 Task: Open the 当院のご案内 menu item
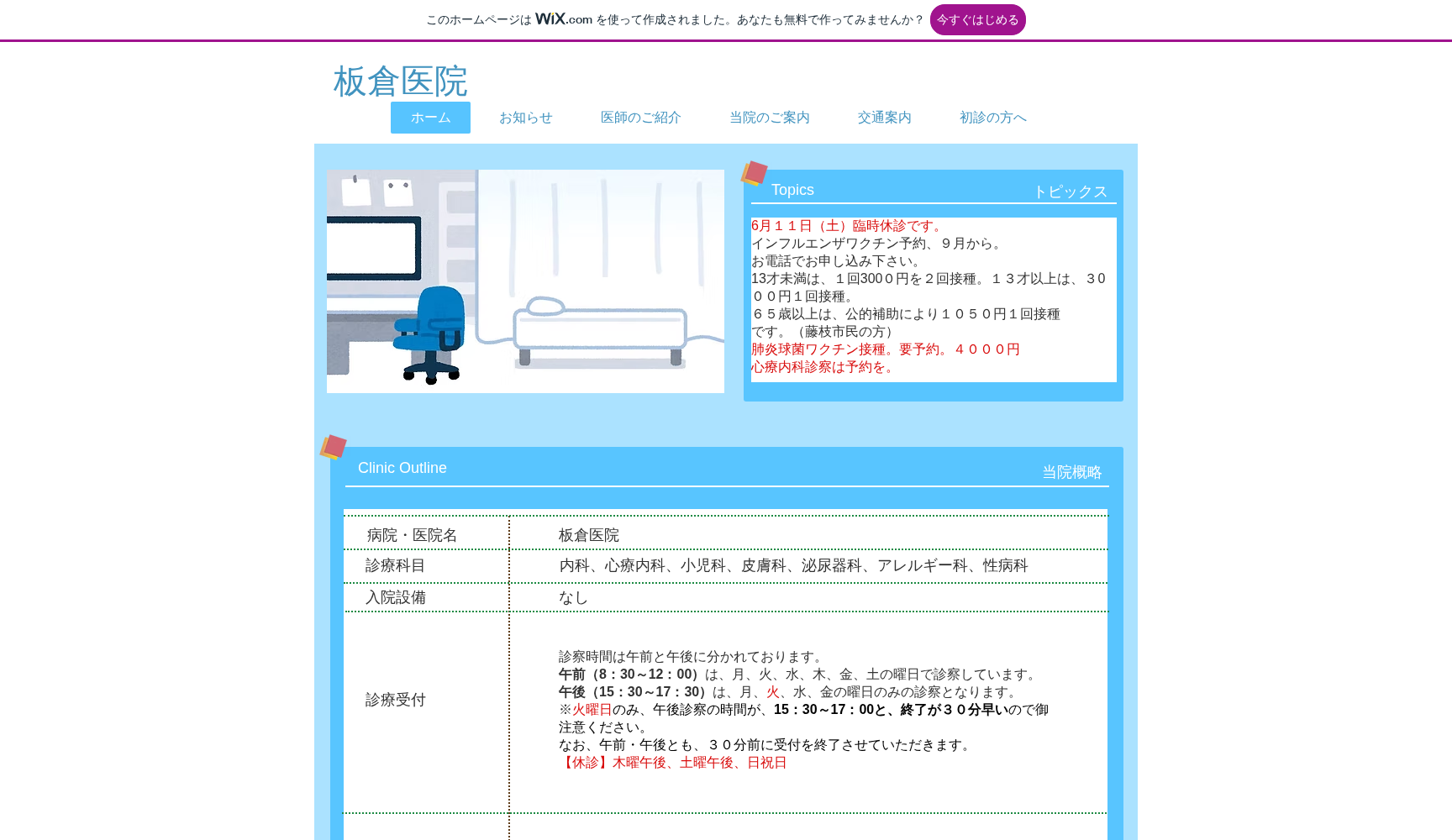[769, 118]
